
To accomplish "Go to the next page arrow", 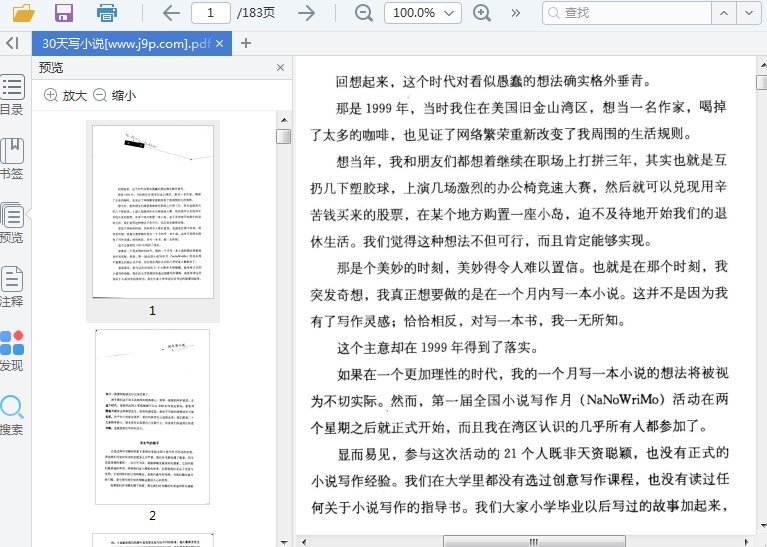I will (x=307, y=13).
